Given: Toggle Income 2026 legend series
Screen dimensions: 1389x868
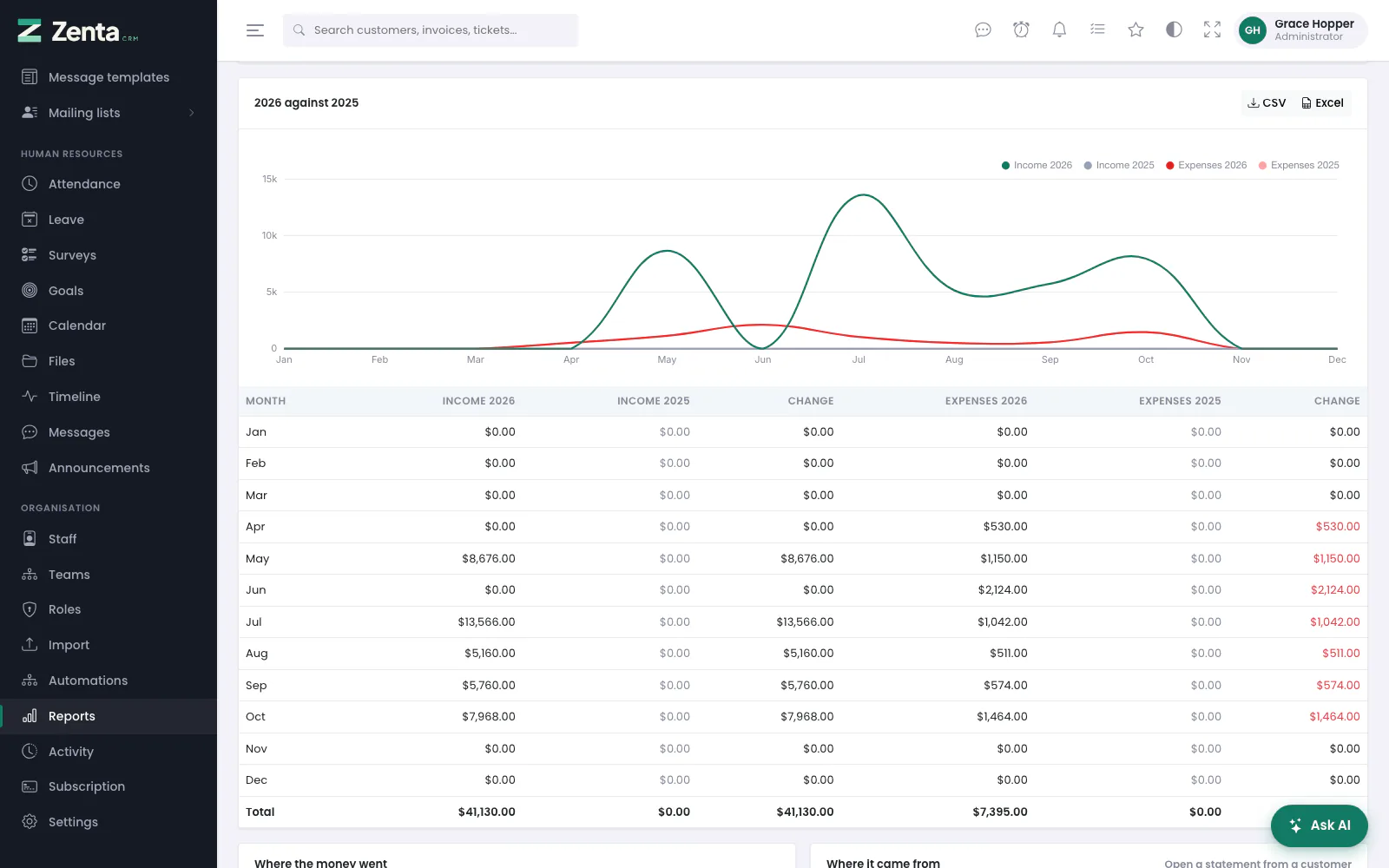Looking at the screenshot, I should tap(1037, 165).
